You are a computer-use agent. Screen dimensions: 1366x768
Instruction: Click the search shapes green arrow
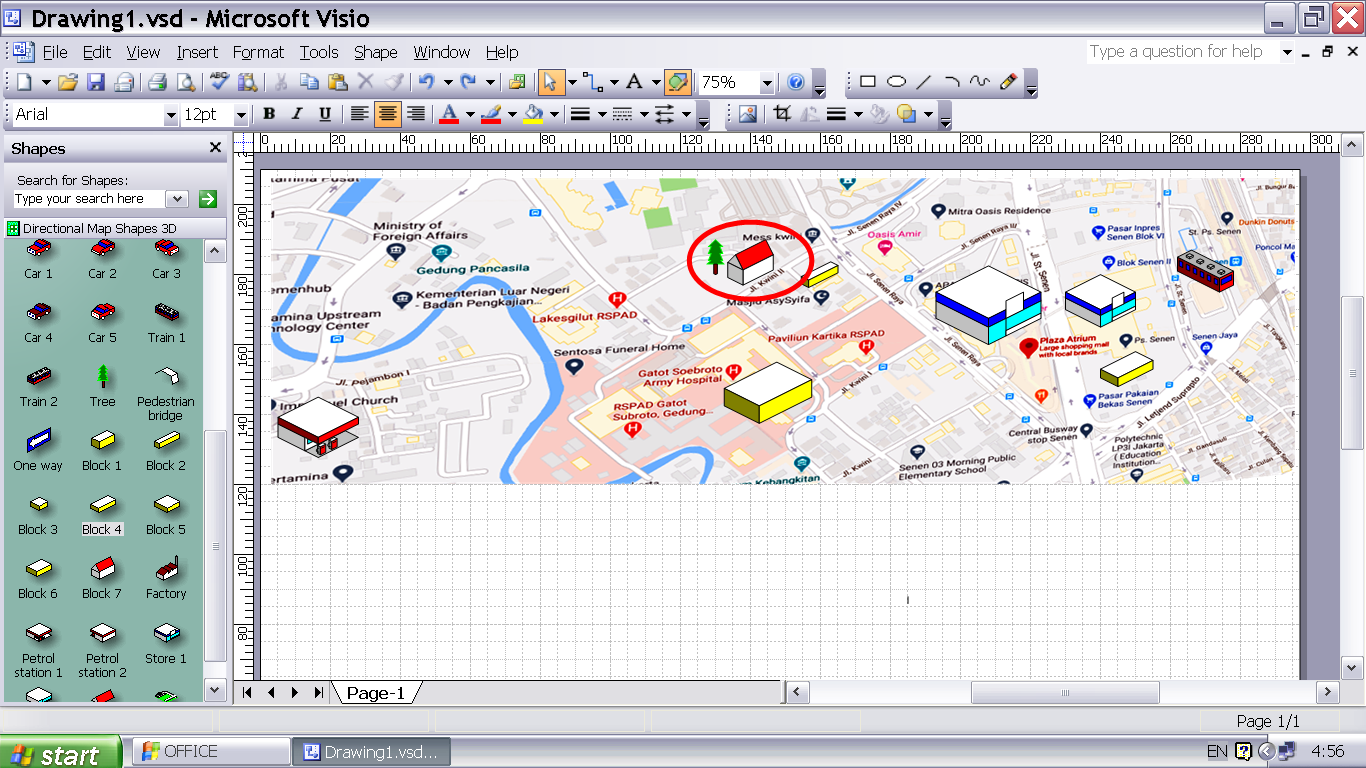coord(208,199)
